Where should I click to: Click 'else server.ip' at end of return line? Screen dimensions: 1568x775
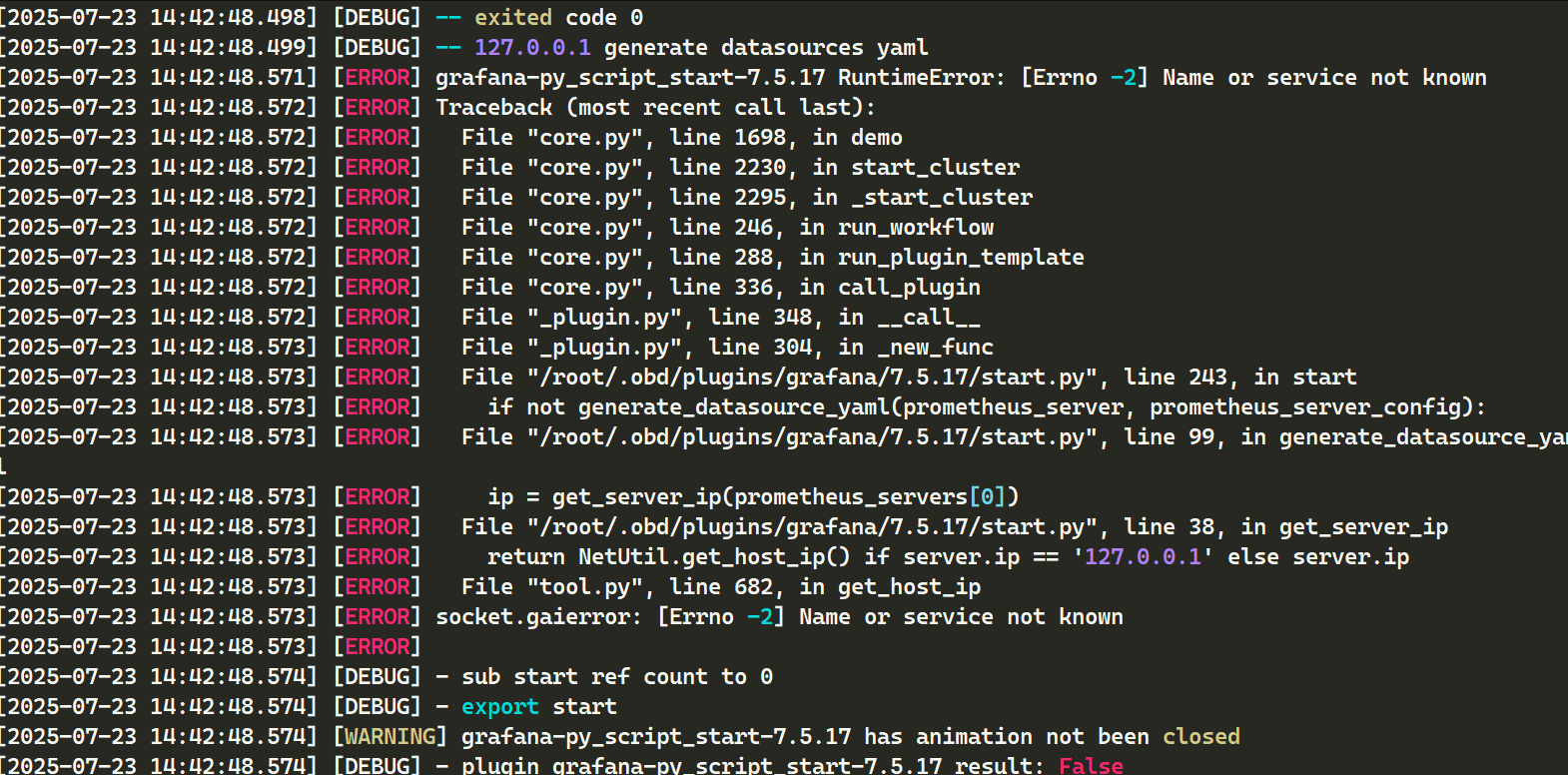tap(1318, 556)
